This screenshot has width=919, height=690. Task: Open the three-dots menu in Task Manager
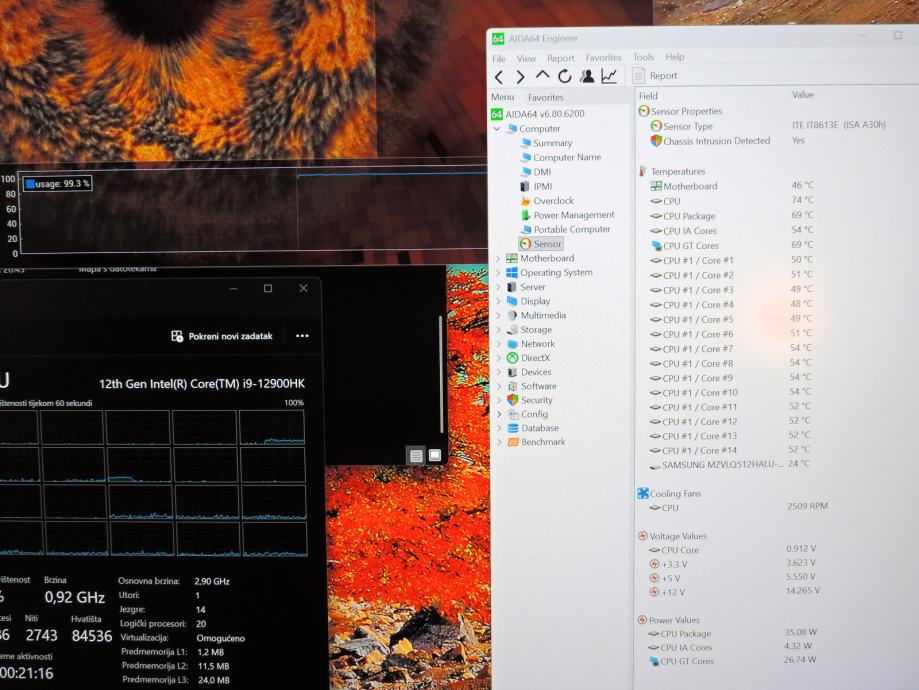(x=302, y=336)
